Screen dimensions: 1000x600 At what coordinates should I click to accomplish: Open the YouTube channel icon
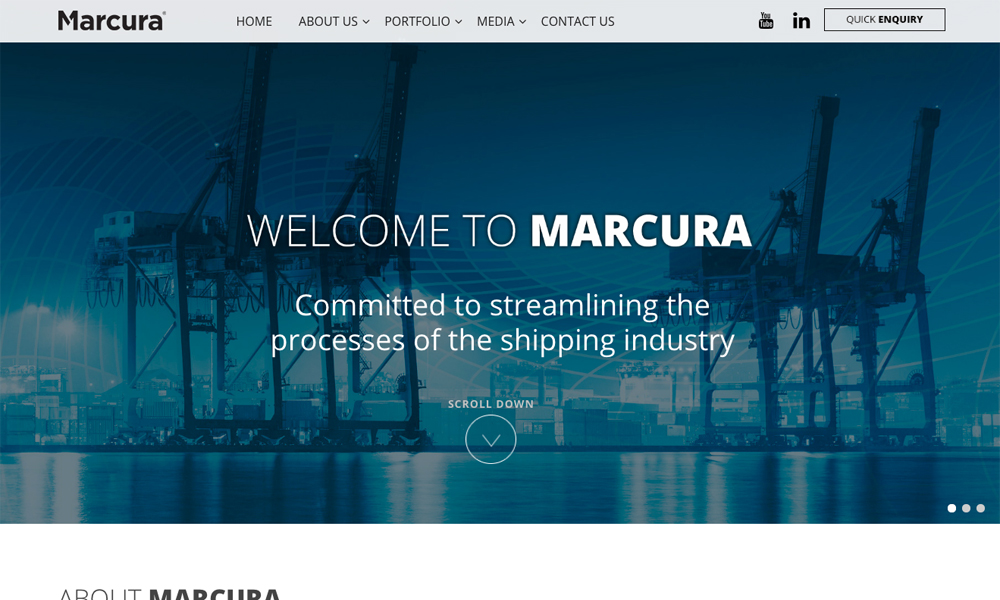tap(766, 20)
